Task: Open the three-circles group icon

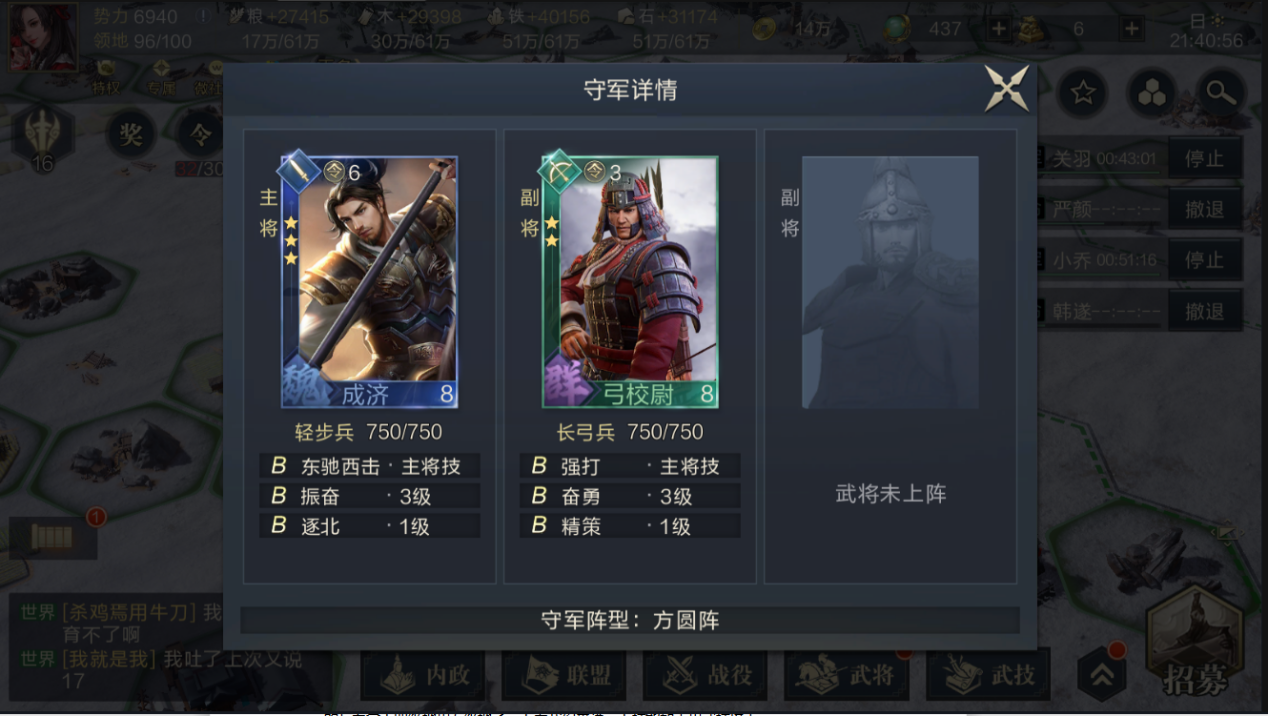Action: tap(1152, 94)
